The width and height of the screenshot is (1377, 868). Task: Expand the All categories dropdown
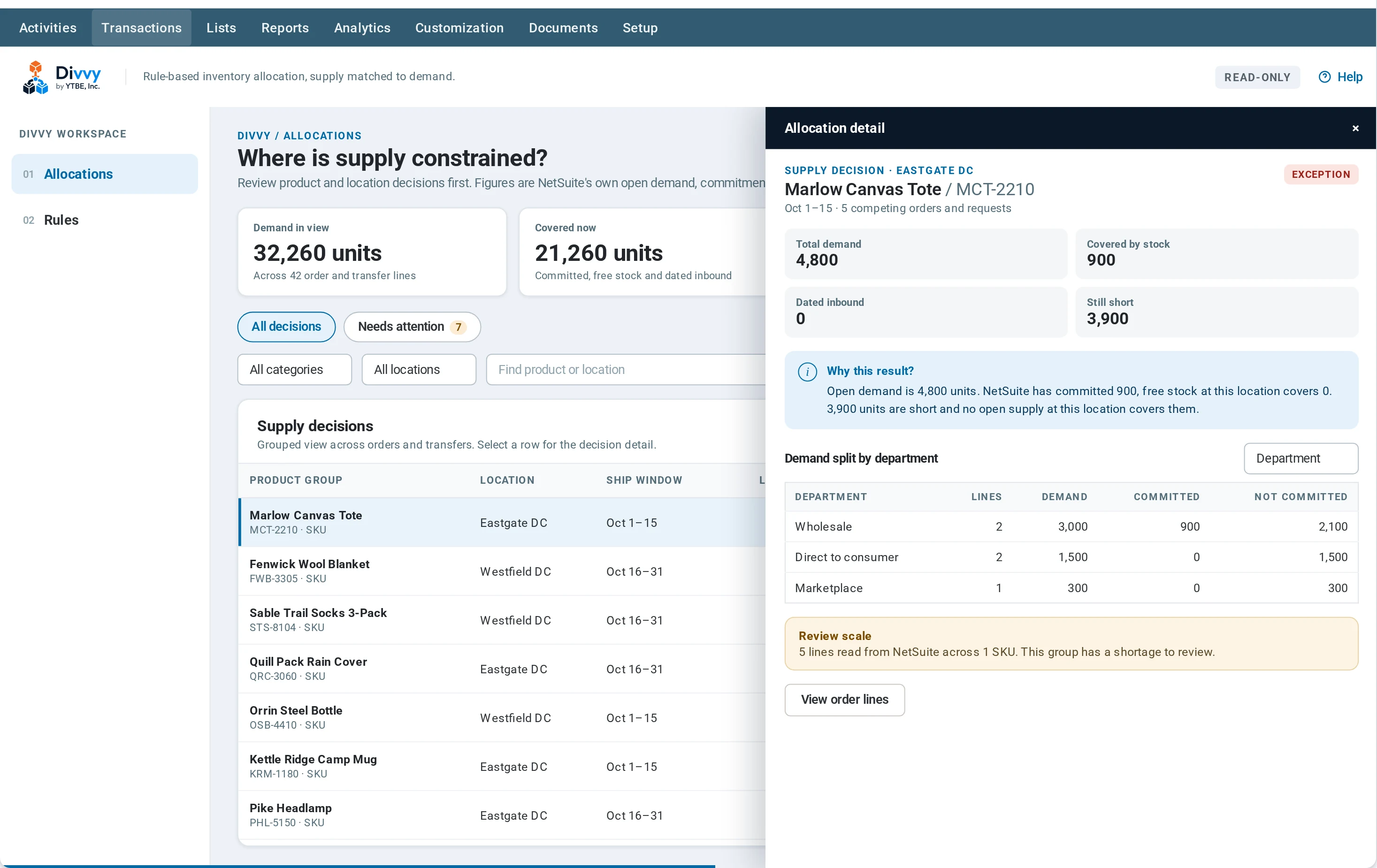[294, 369]
